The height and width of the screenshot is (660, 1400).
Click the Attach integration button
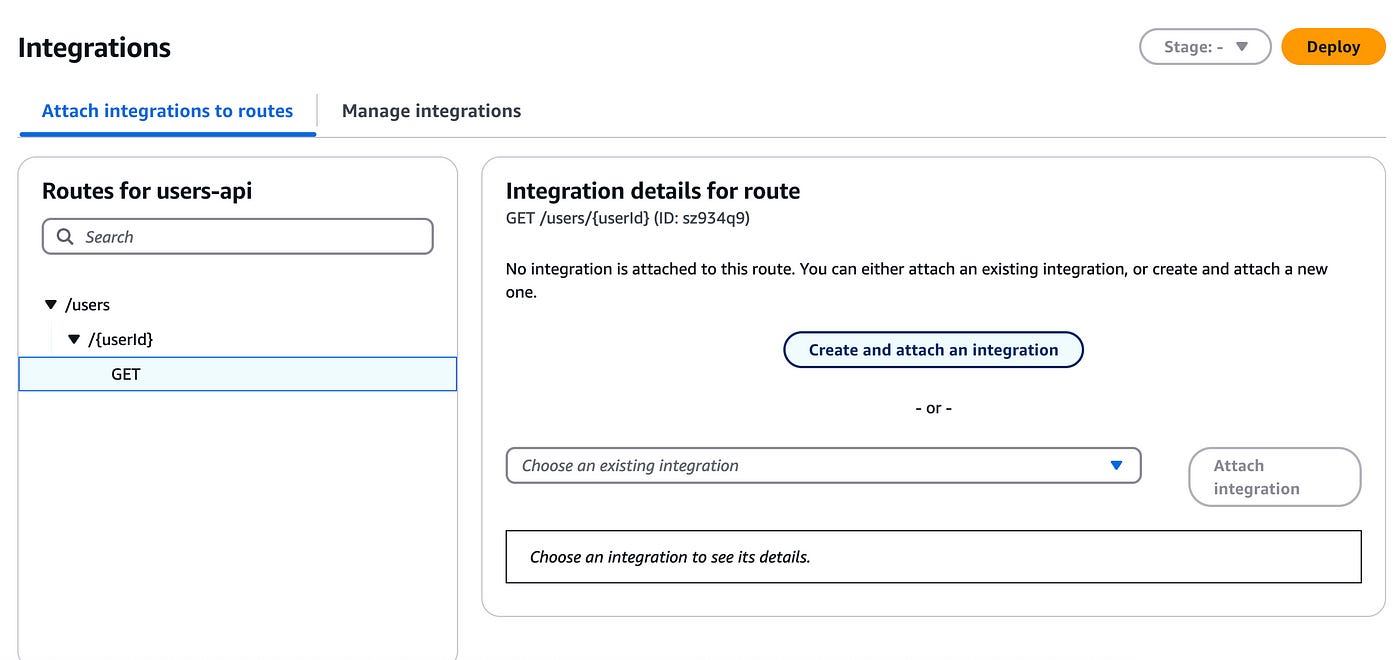coord(1275,477)
